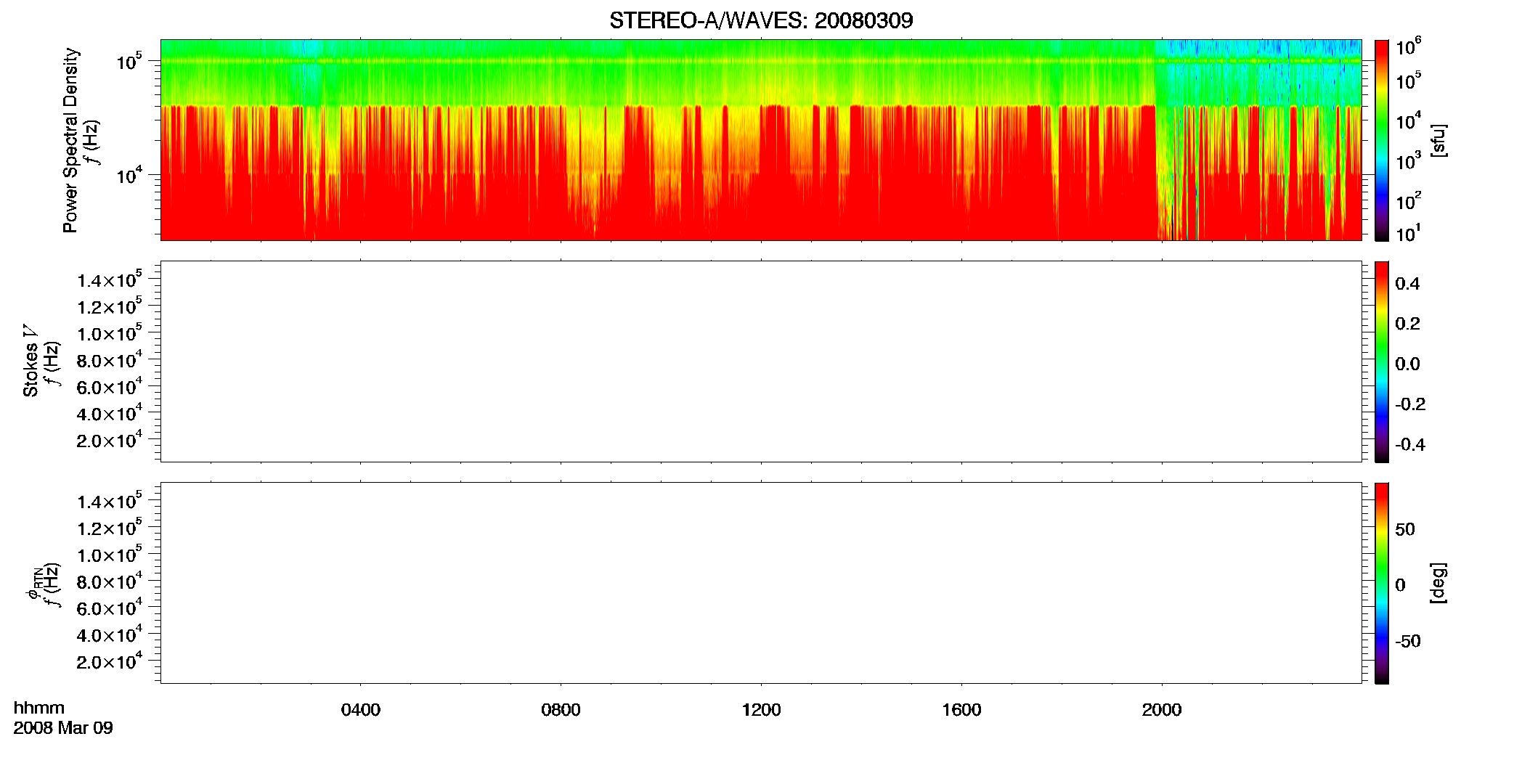Click the [deg] colorbar unit label
1522x784 pixels.
point(1438,583)
